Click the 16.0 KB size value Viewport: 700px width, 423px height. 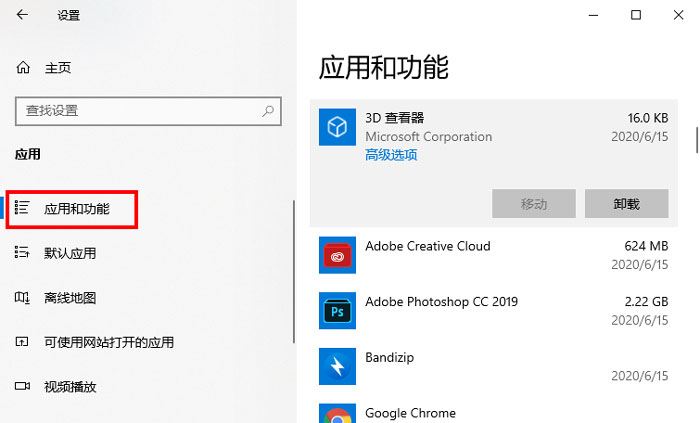tap(648, 118)
